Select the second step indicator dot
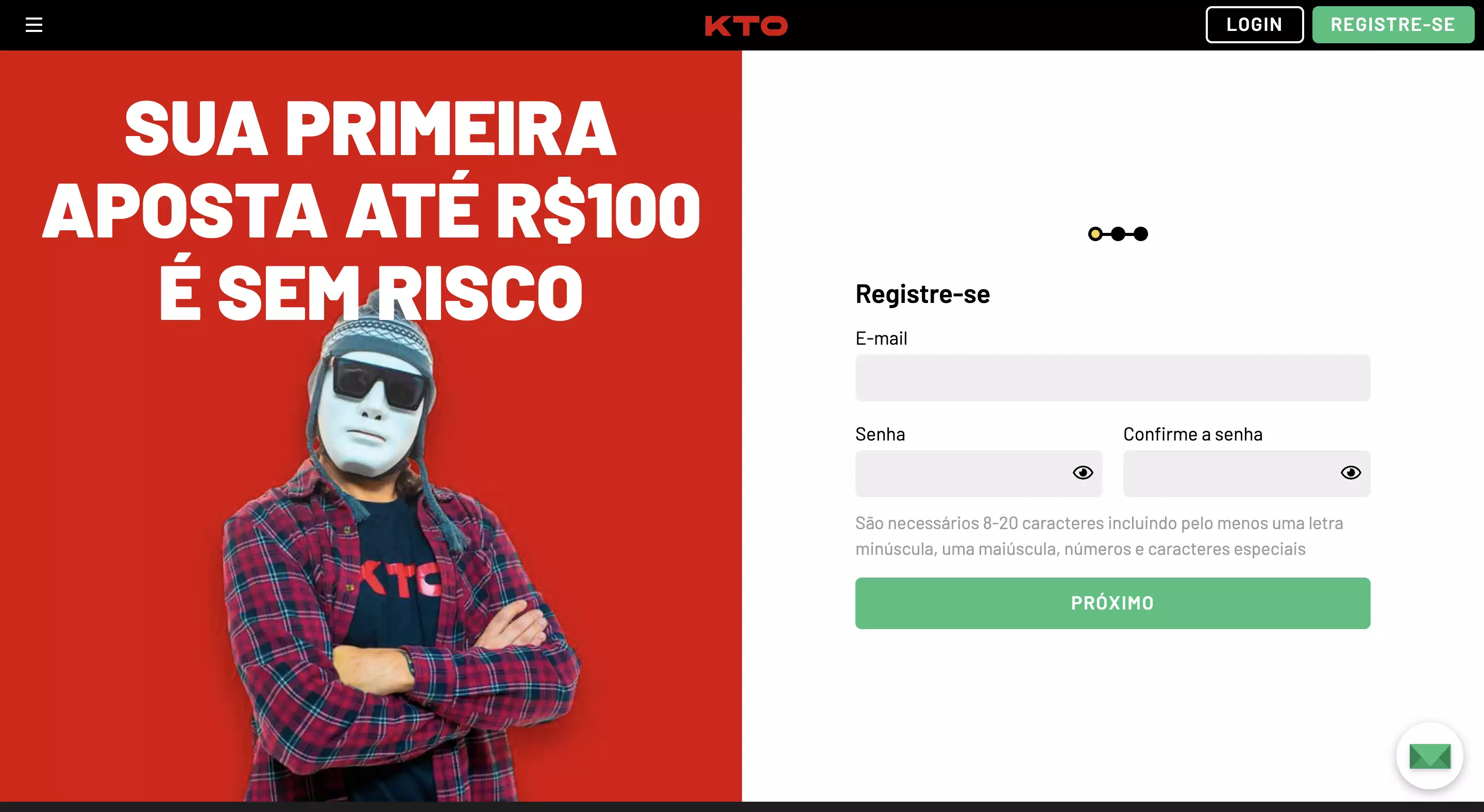This screenshot has width=1484, height=812. [1118, 234]
